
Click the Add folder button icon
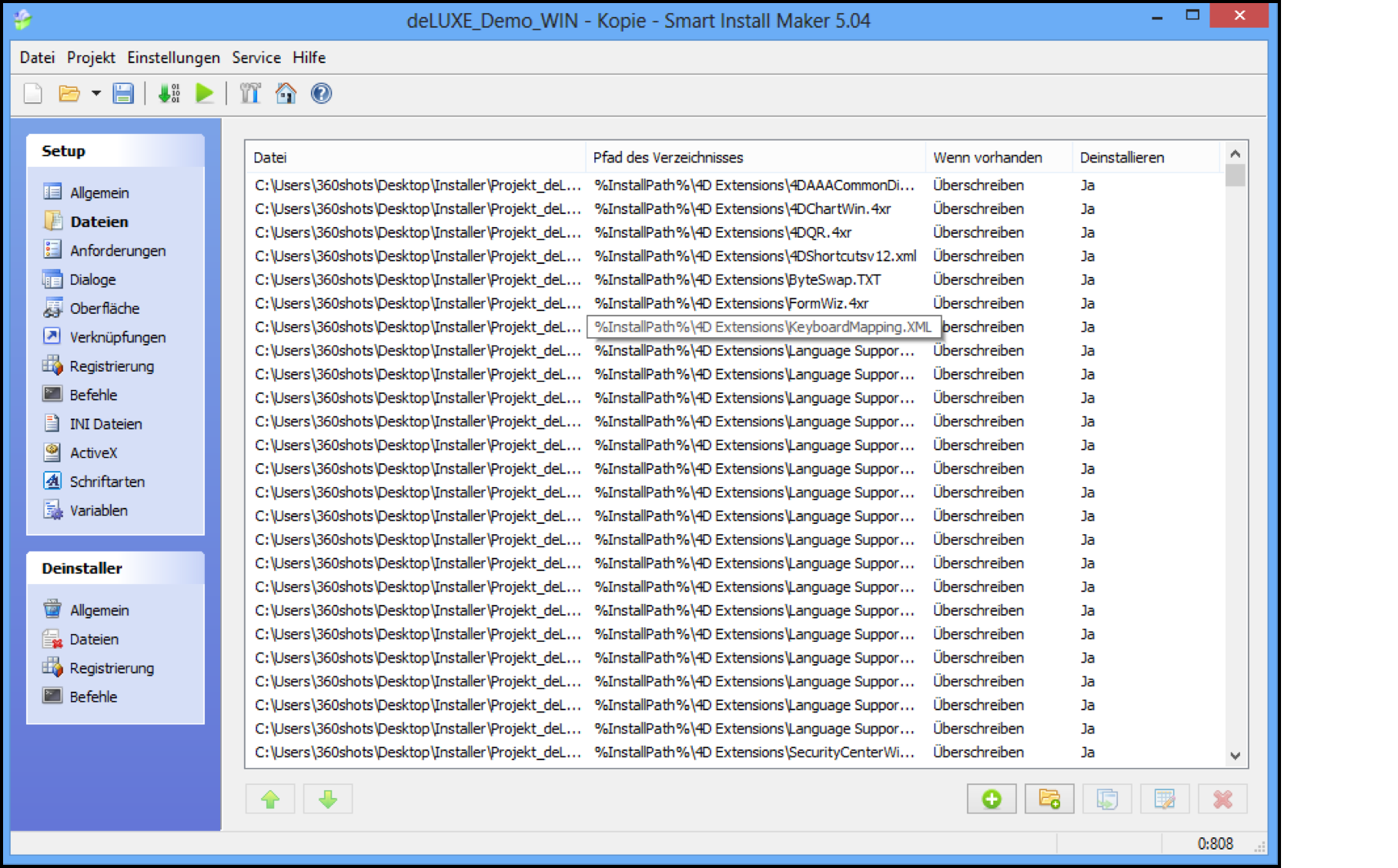tap(1049, 800)
